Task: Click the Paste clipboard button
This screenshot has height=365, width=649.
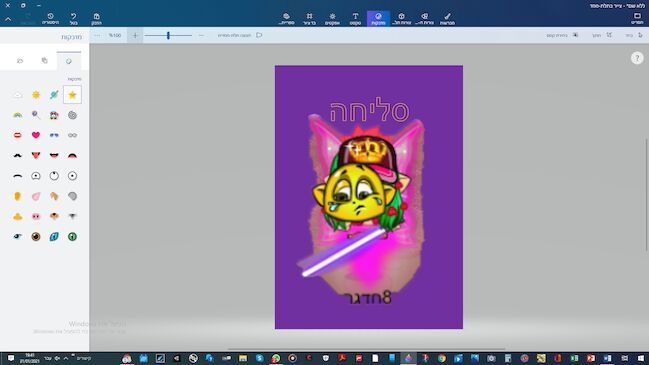Action: tap(96, 19)
